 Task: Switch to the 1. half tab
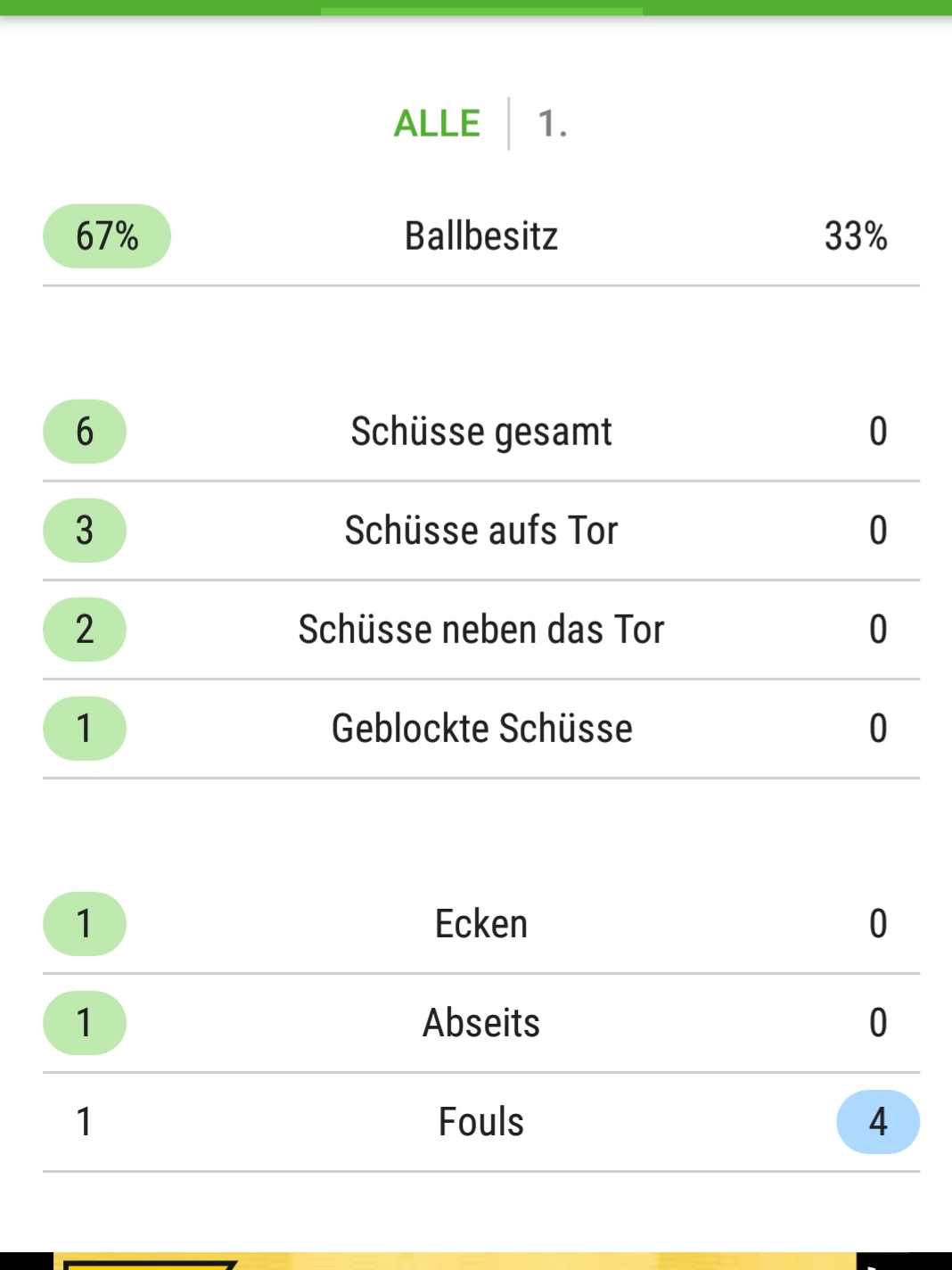(x=552, y=123)
